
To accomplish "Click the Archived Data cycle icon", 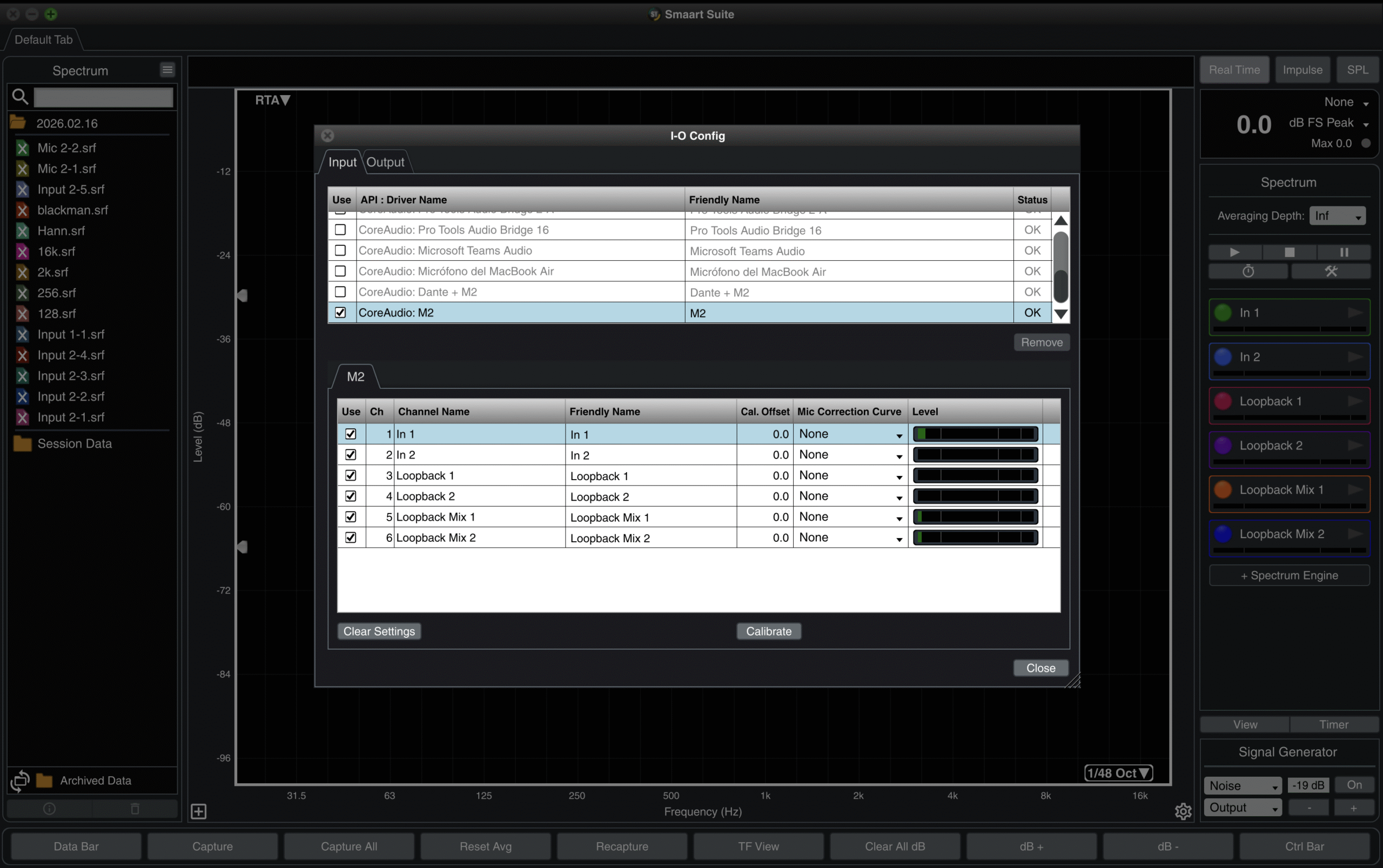I will 20,780.
